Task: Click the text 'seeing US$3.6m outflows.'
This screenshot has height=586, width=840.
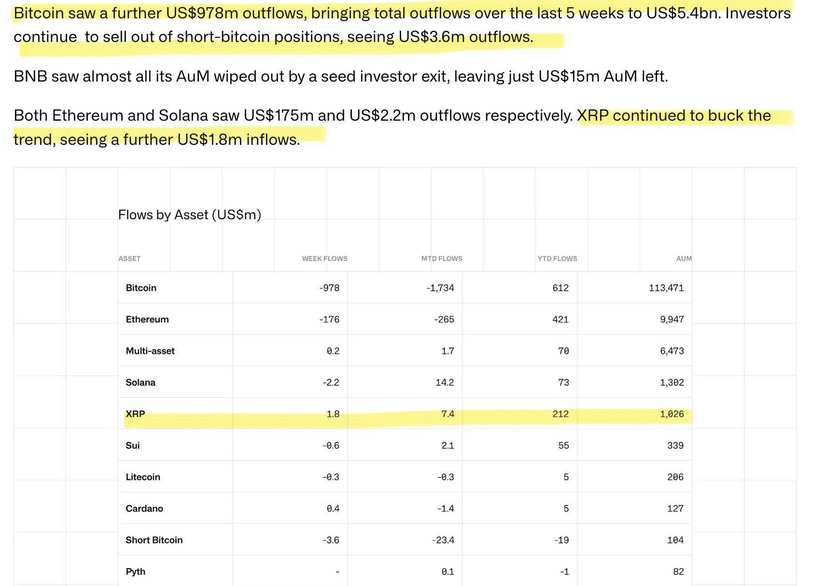Action: pos(440,37)
